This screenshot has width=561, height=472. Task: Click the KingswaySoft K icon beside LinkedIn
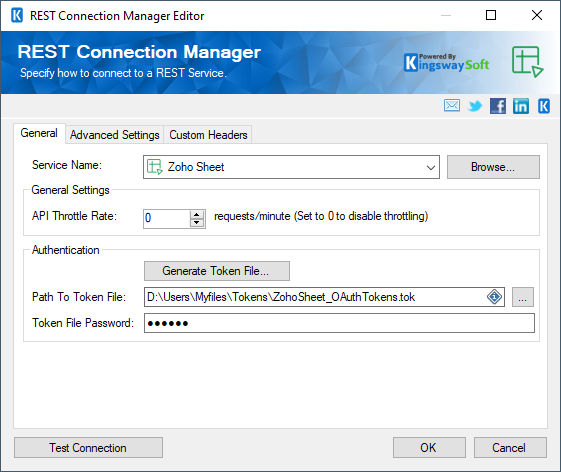544,106
